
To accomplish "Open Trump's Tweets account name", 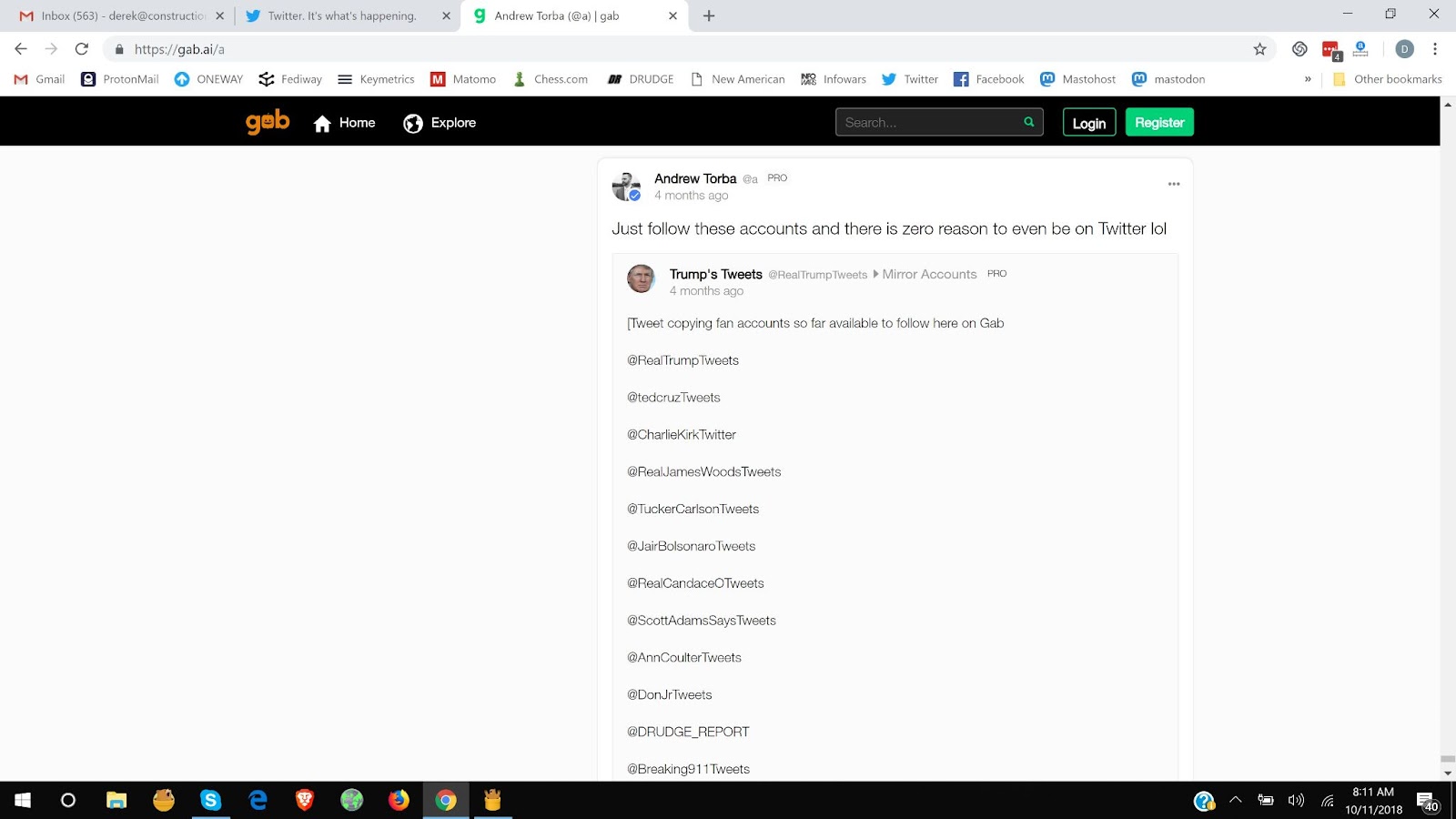I will [x=716, y=274].
